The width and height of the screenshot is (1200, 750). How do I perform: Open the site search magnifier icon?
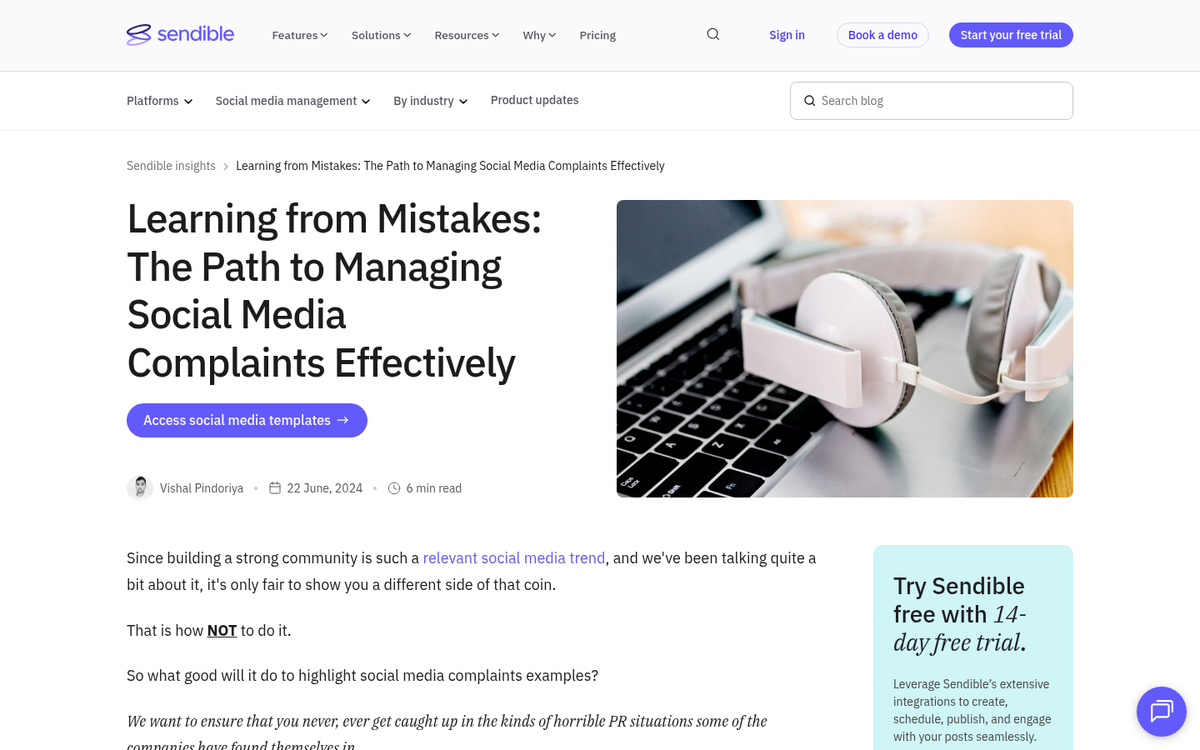point(713,34)
